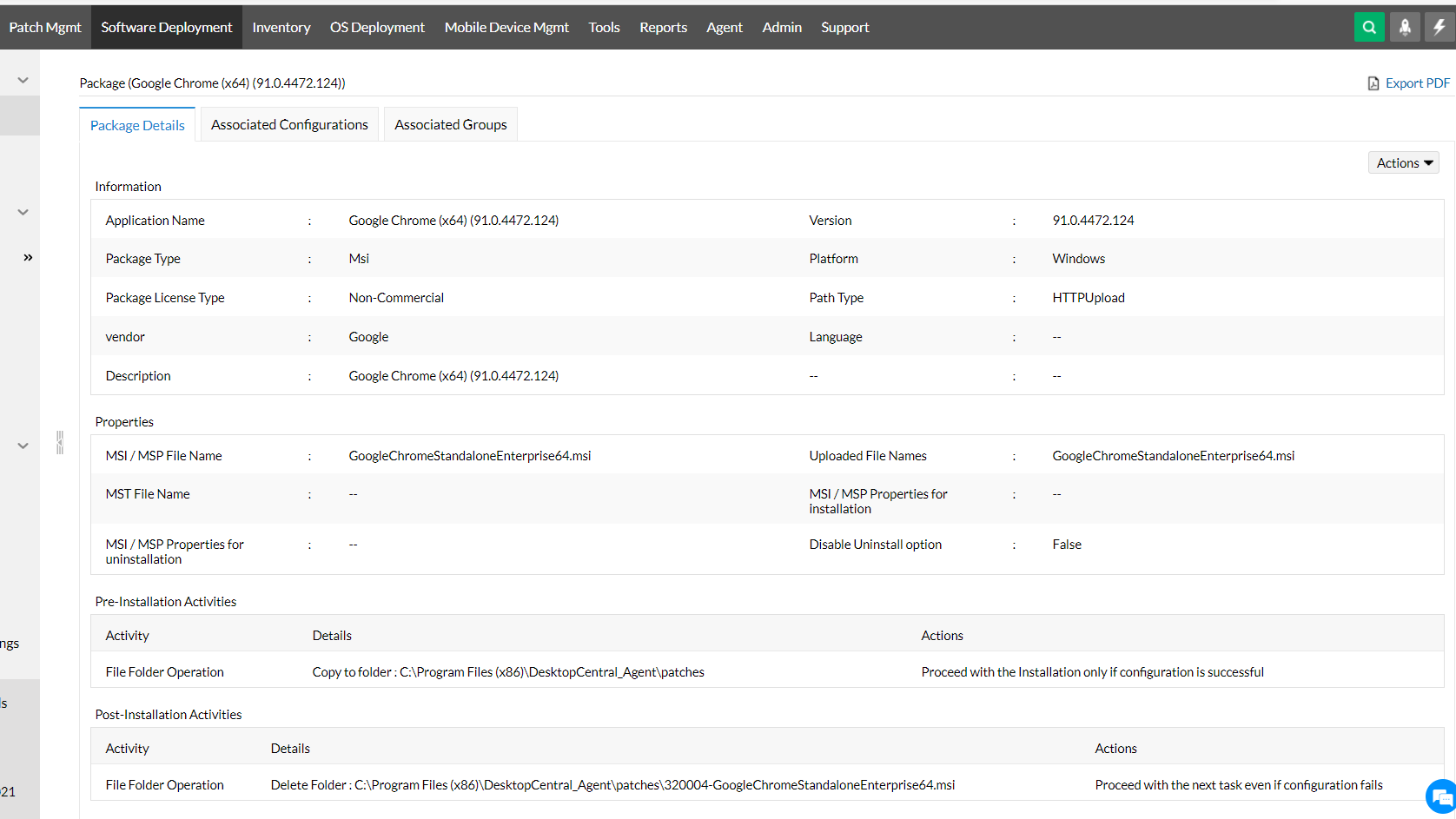Open the Admin menu

pos(782,27)
